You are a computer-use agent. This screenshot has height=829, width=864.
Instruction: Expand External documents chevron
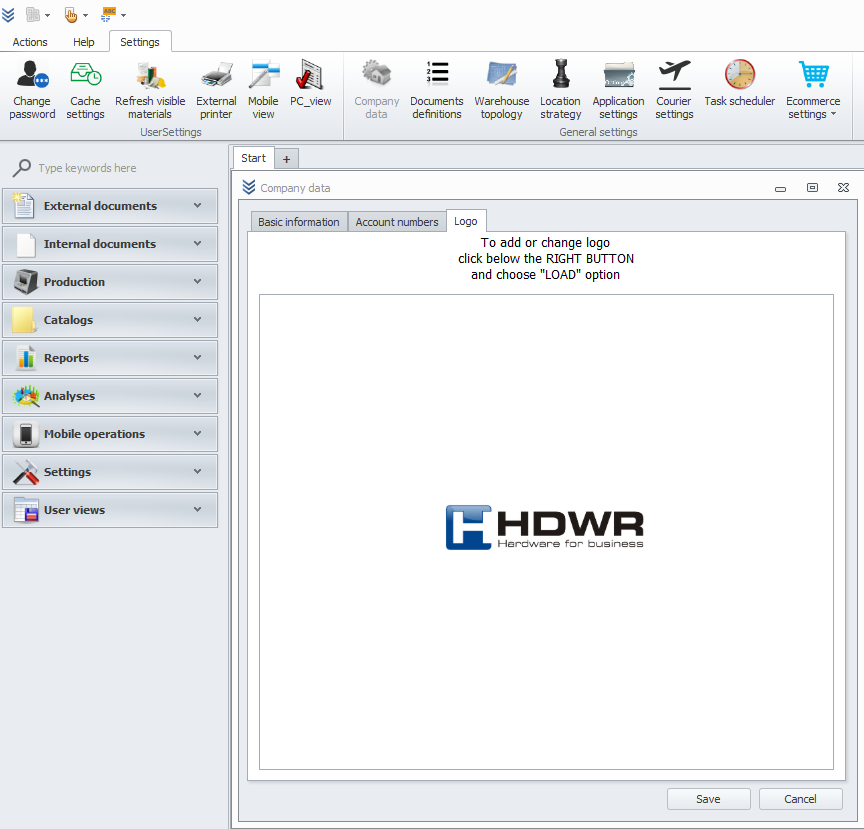pyautogui.click(x=197, y=206)
